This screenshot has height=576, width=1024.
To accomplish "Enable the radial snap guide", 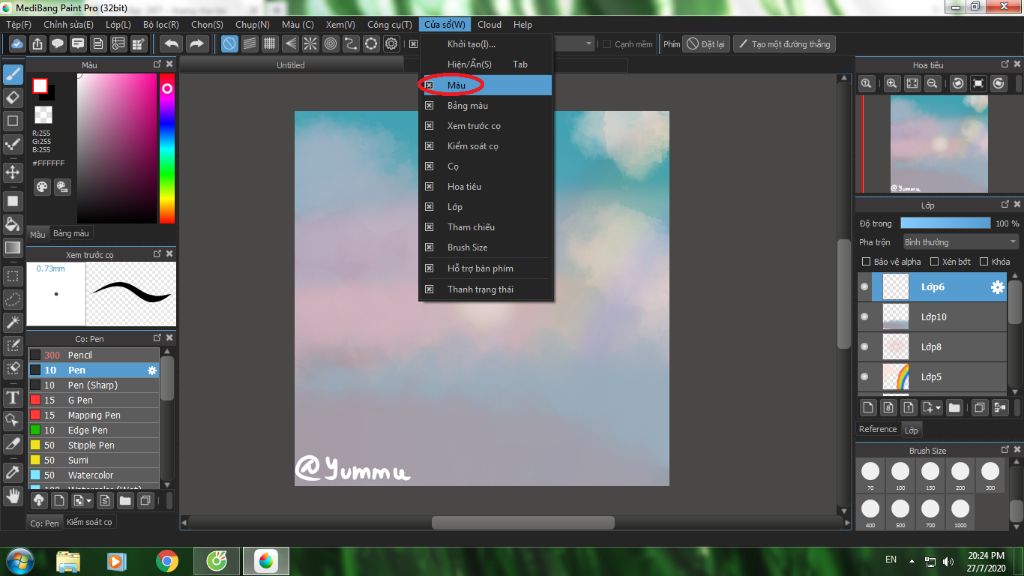I will tap(310, 44).
